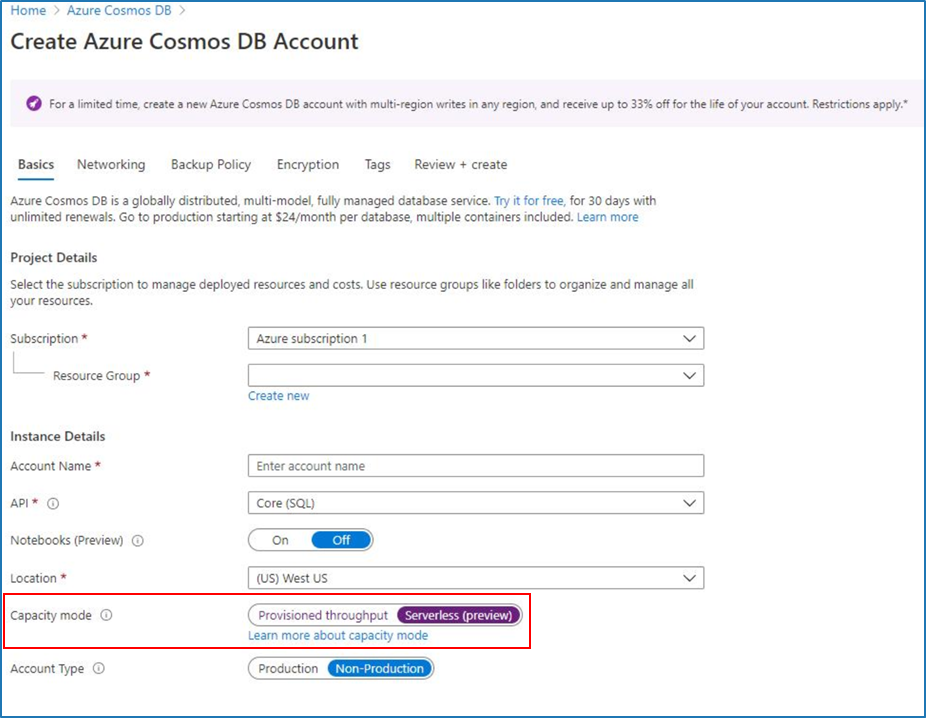Go to Review + create tab
Viewport: 926px width, 718px height.
[x=461, y=165]
